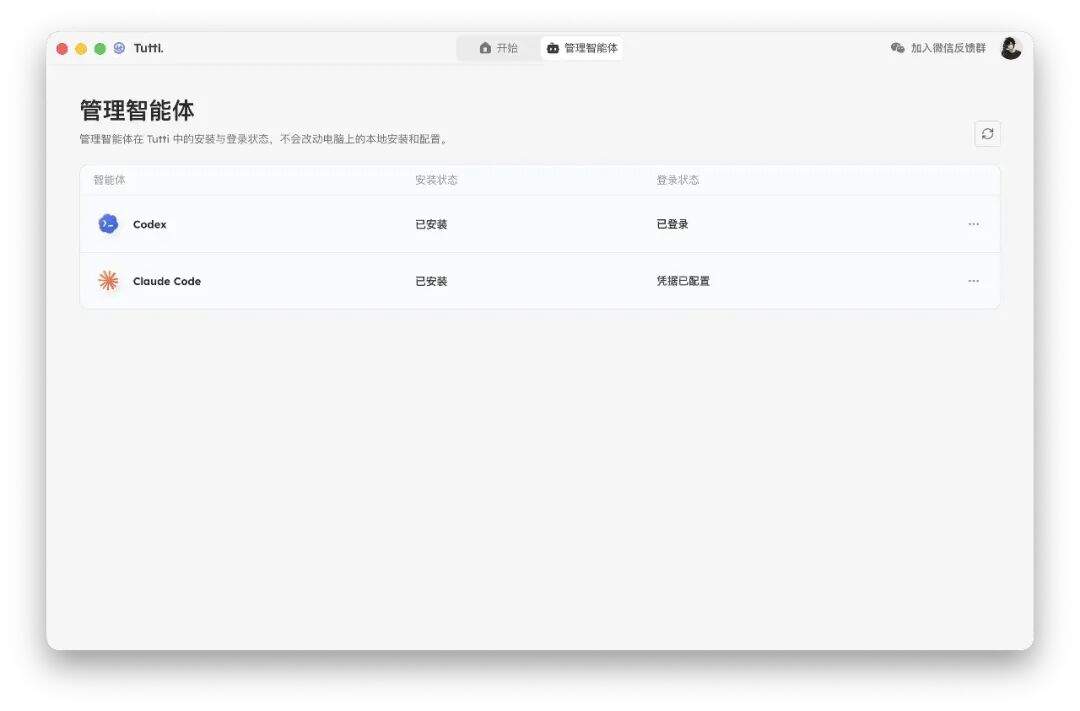1080x711 pixels.
Task: Click the yellow minimize window button
Action: pos(81,48)
